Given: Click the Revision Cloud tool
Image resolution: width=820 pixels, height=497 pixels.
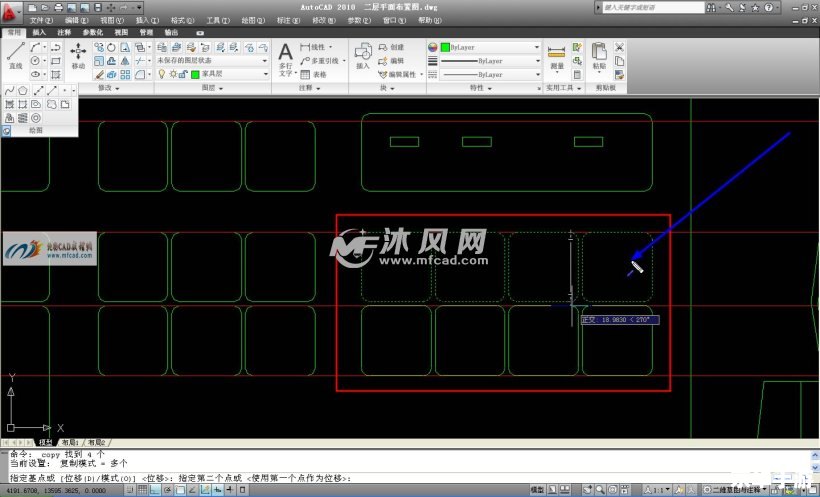Looking at the screenshot, I should tap(51, 105).
